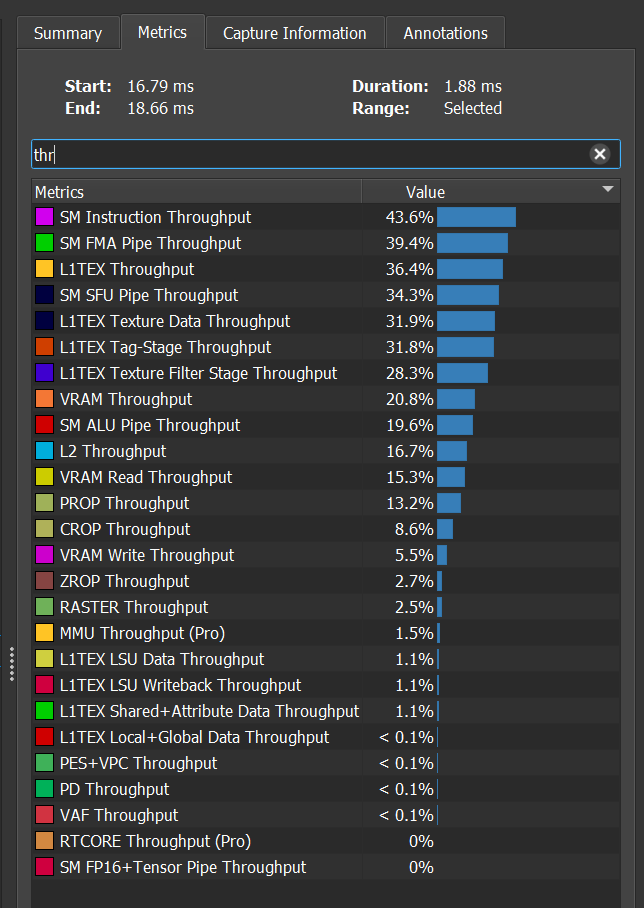Click the VRAM Throughput orange color swatch
Screen dimensions: 644x908
(x=44, y=399)
